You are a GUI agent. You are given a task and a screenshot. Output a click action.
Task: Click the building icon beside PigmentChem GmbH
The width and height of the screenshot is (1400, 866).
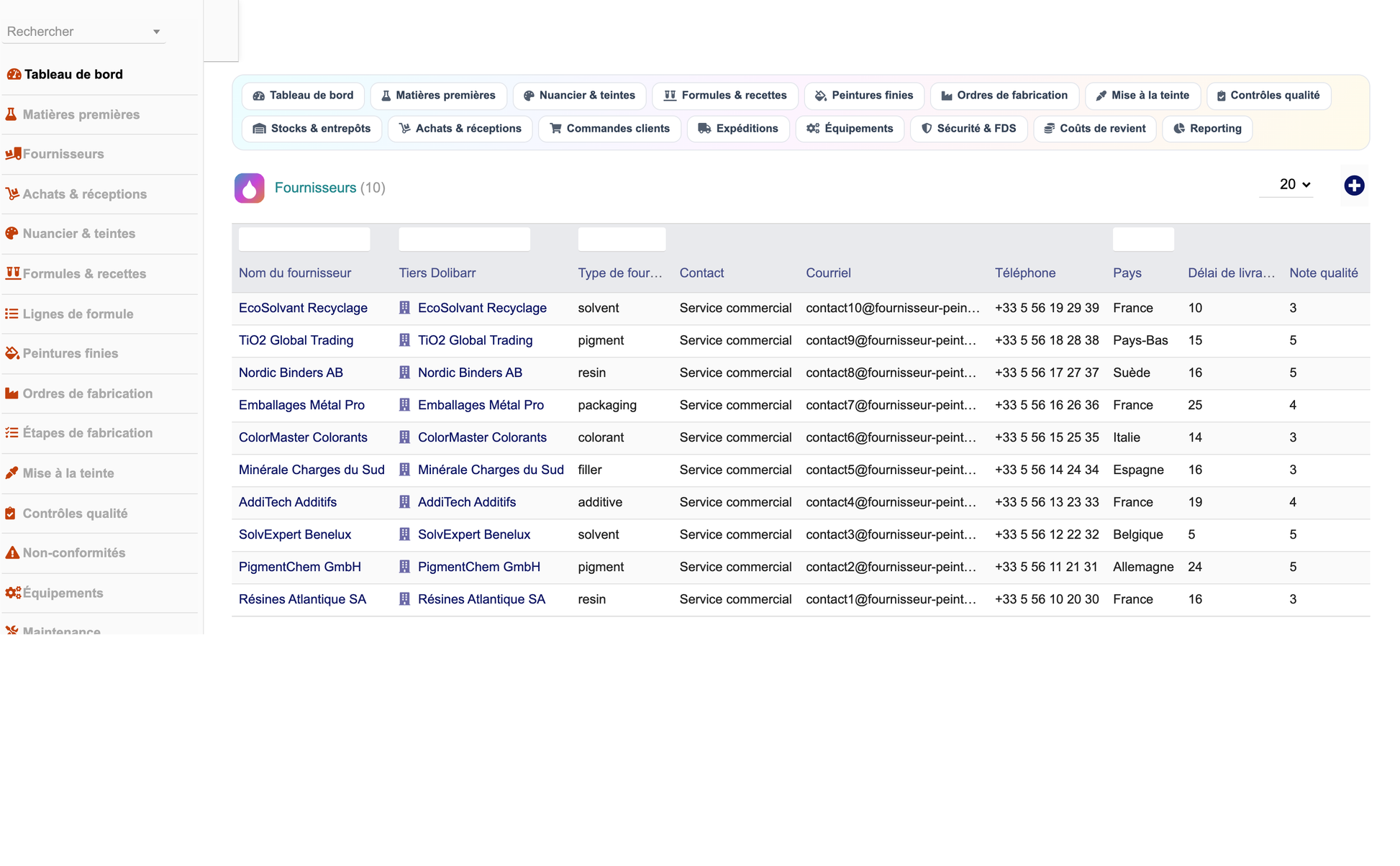coord(404,567)
